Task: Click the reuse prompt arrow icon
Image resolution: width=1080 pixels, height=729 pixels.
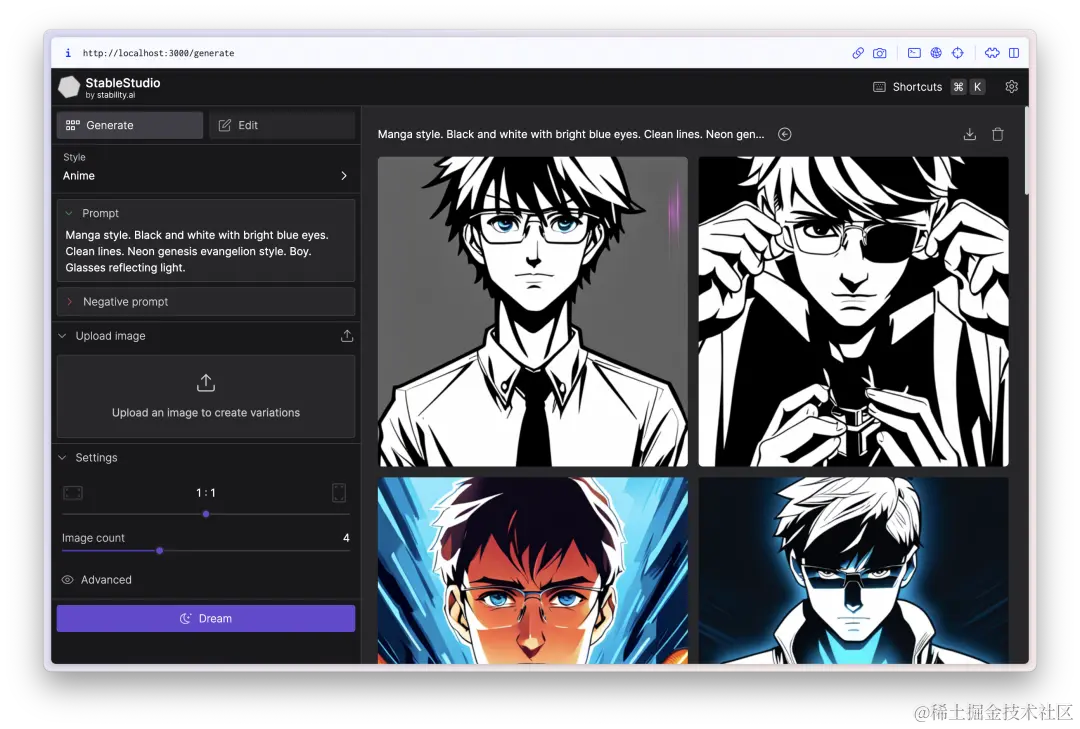Action: click(785, 134)
